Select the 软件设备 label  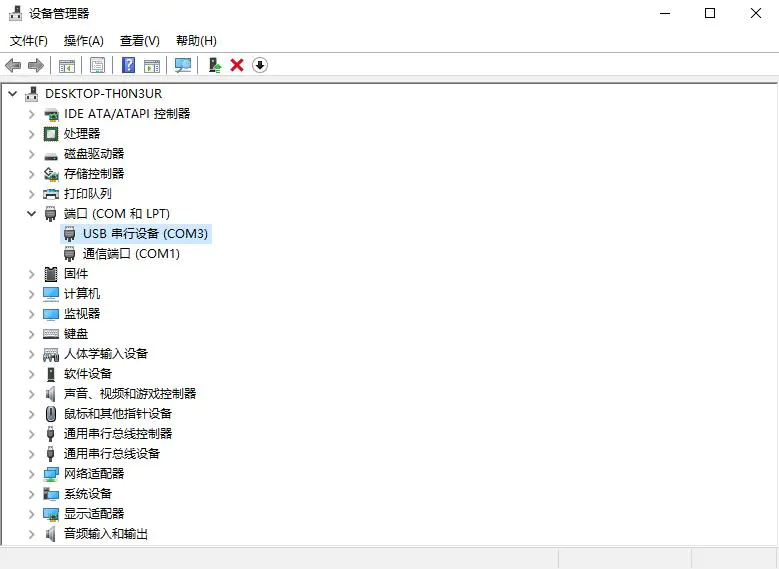87,374
